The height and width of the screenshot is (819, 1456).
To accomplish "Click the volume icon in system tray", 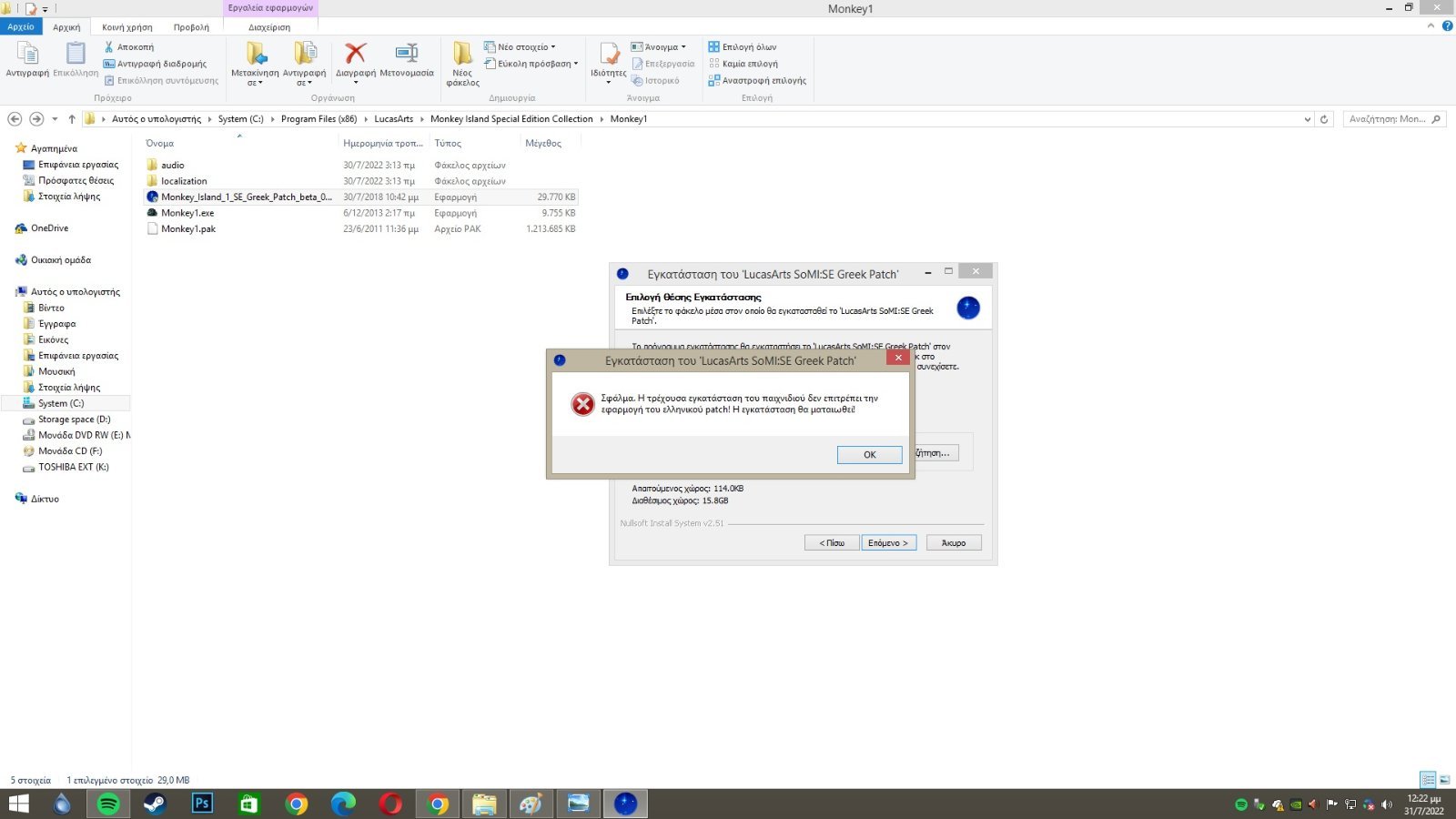I will pos(1387,804).
